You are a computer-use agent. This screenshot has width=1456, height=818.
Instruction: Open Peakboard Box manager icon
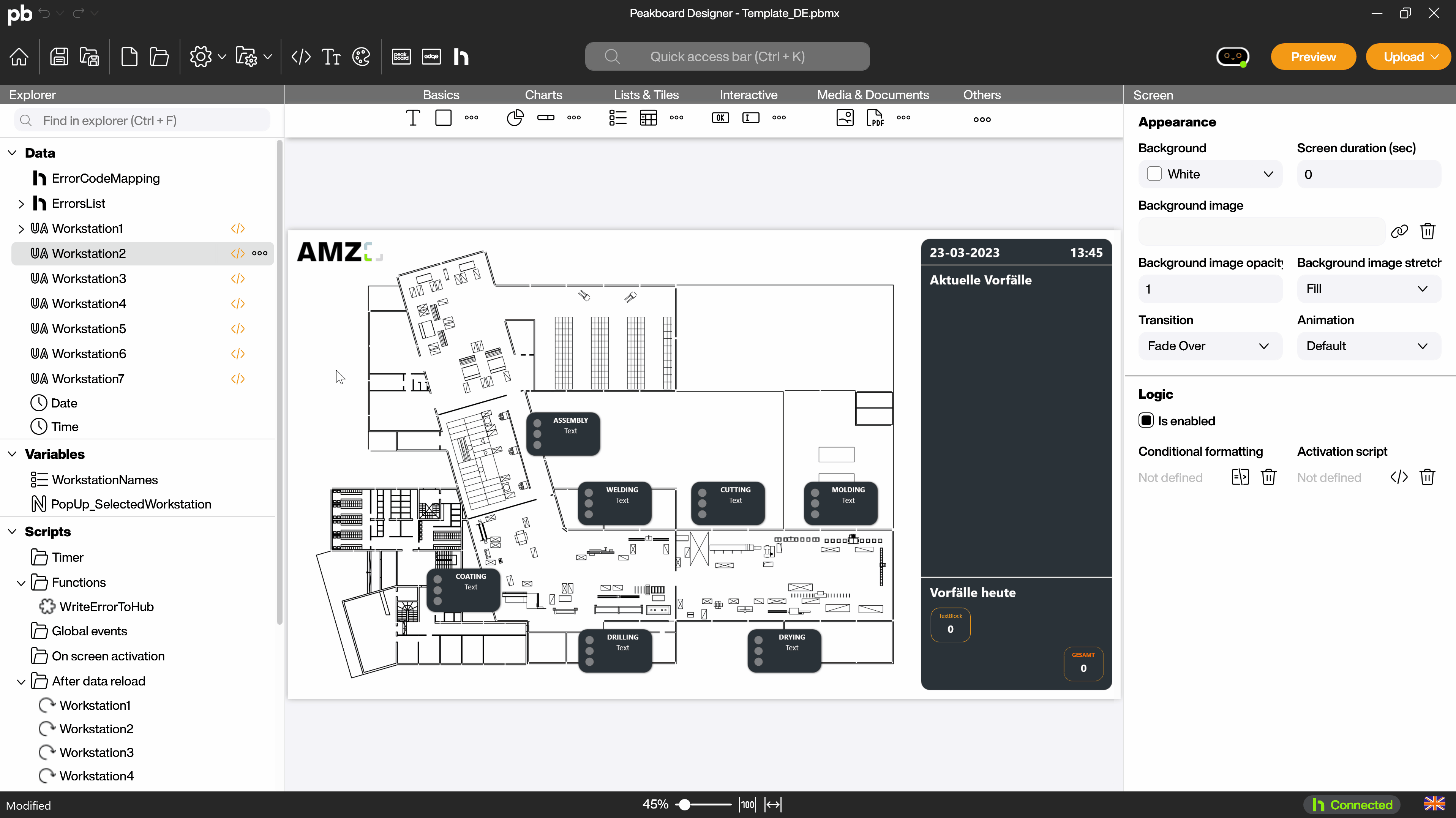[401, 57]
